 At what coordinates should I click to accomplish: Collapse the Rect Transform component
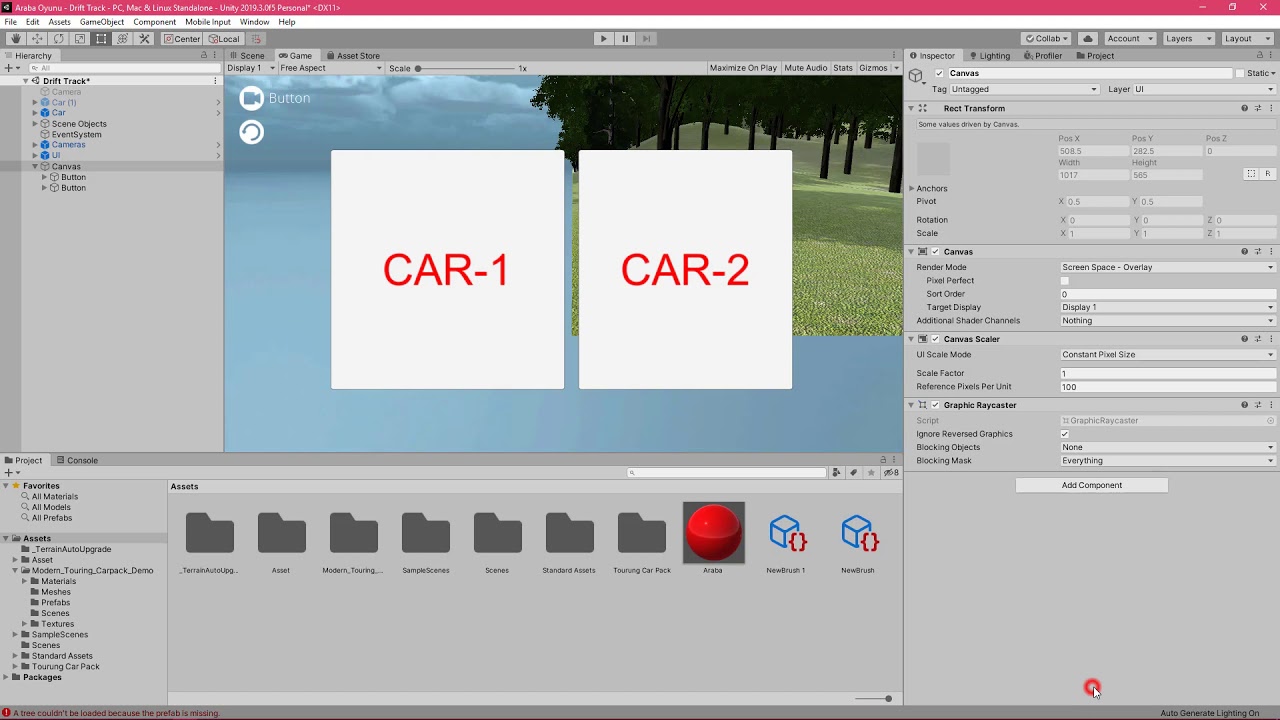911,108
